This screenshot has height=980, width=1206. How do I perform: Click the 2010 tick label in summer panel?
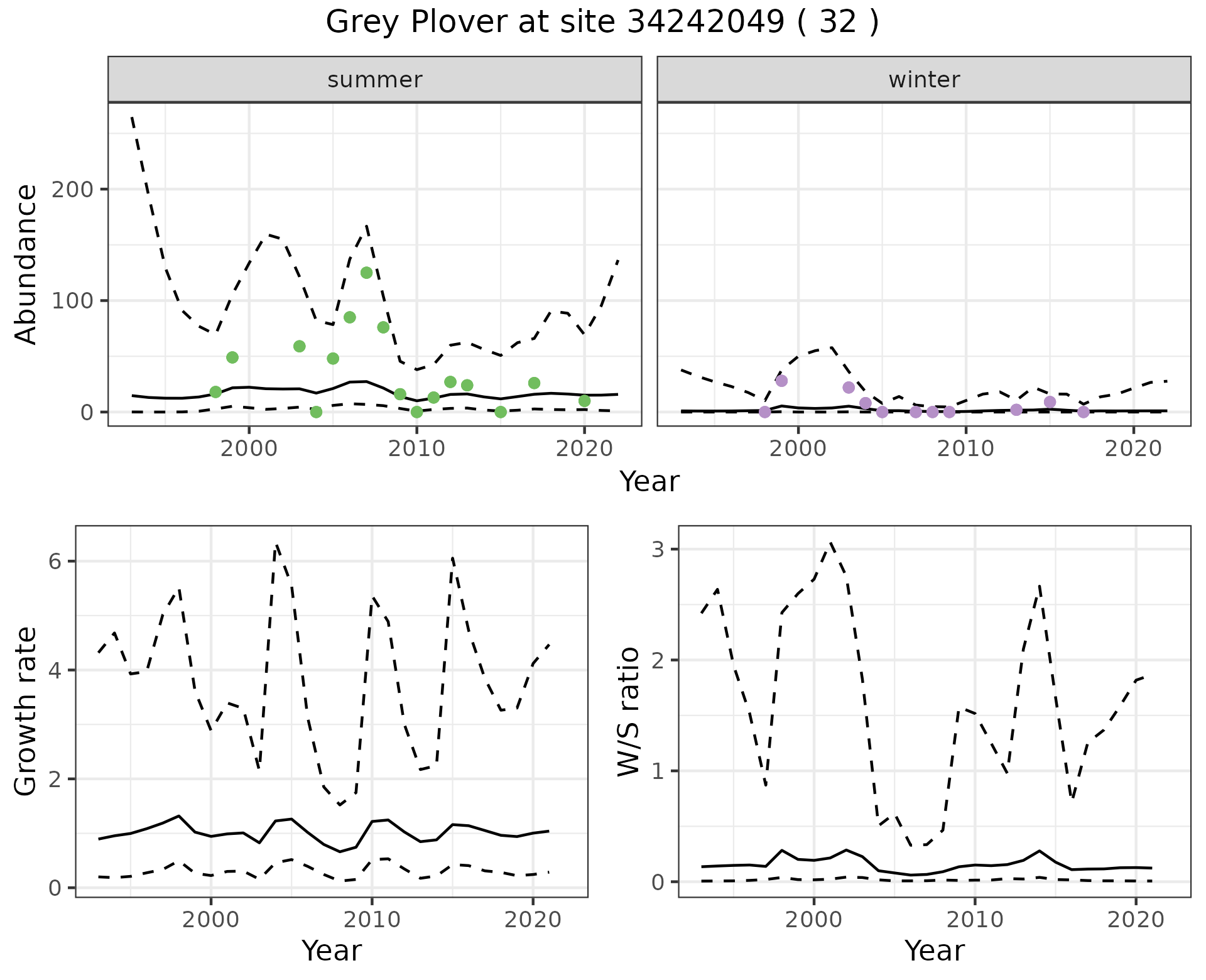(416, 449)
